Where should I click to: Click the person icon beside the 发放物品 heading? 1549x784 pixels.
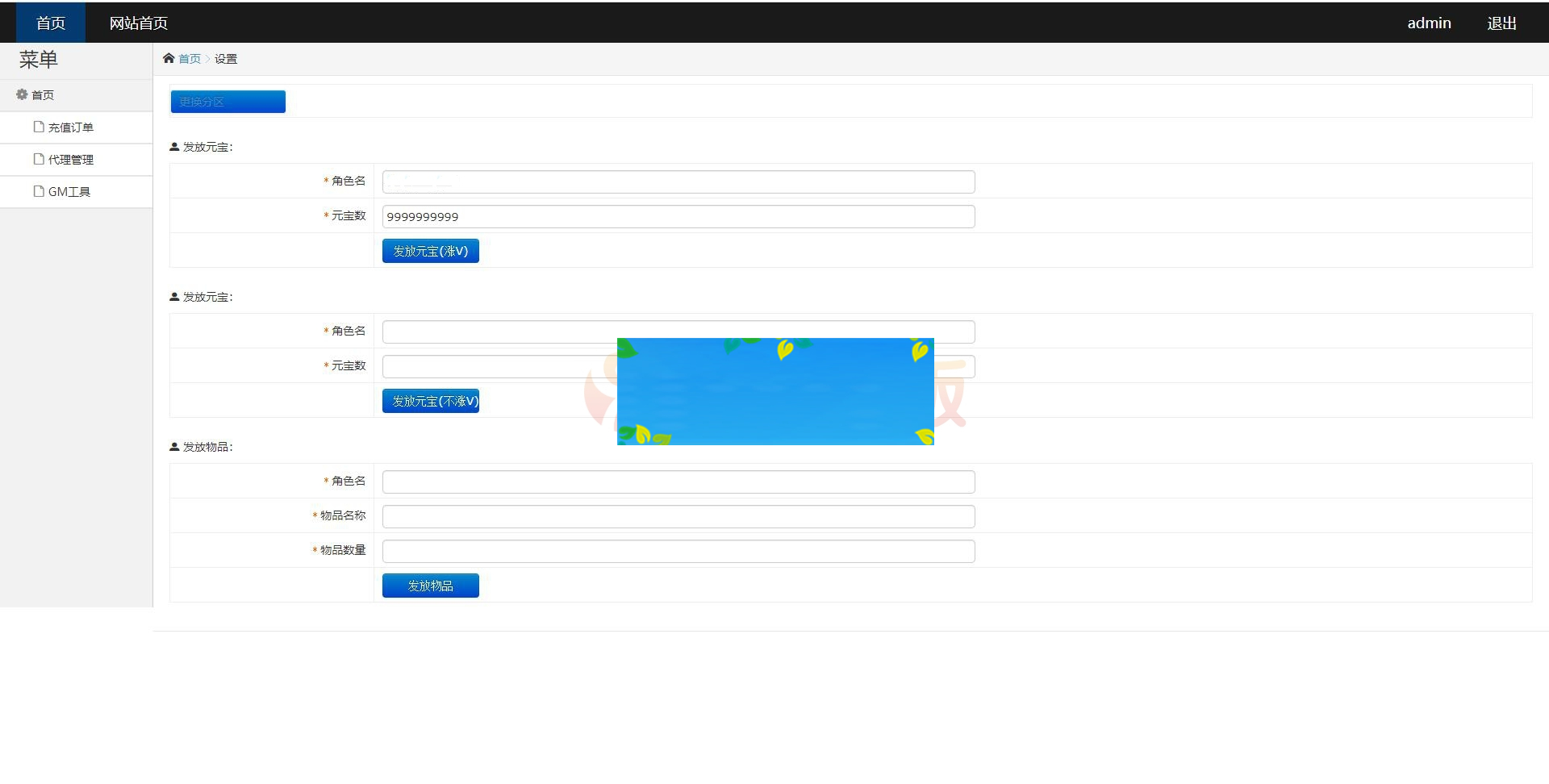click(x=174, y=447)
